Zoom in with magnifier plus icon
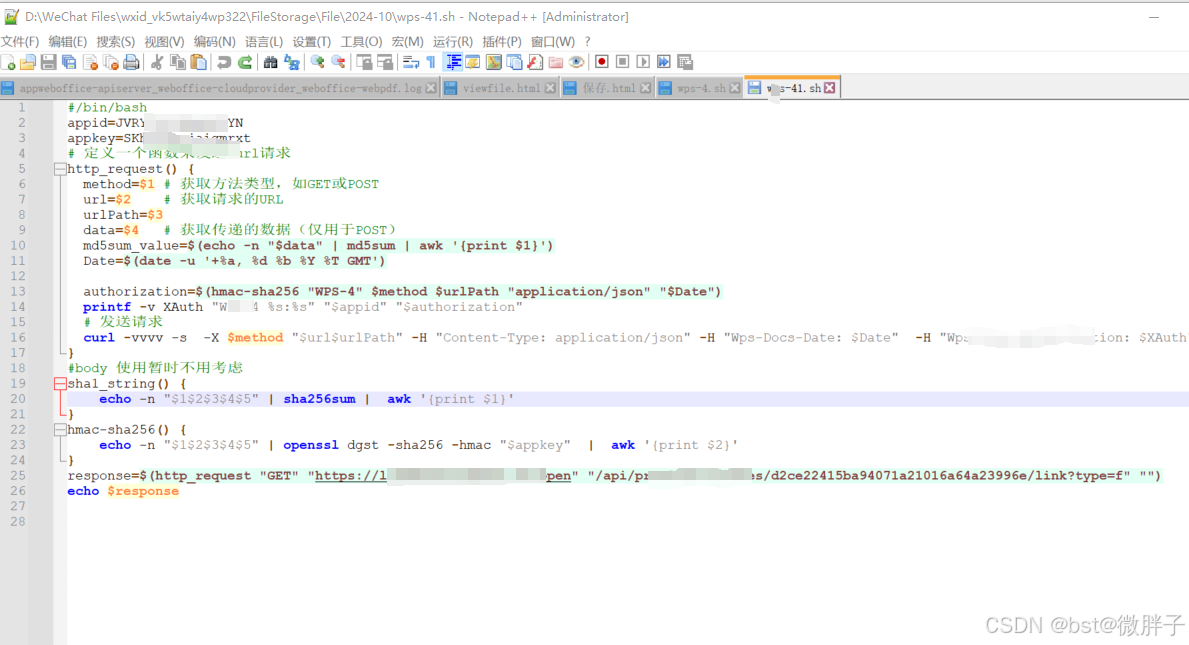This screenshot has height=645, width=1189. click(318, 62)
